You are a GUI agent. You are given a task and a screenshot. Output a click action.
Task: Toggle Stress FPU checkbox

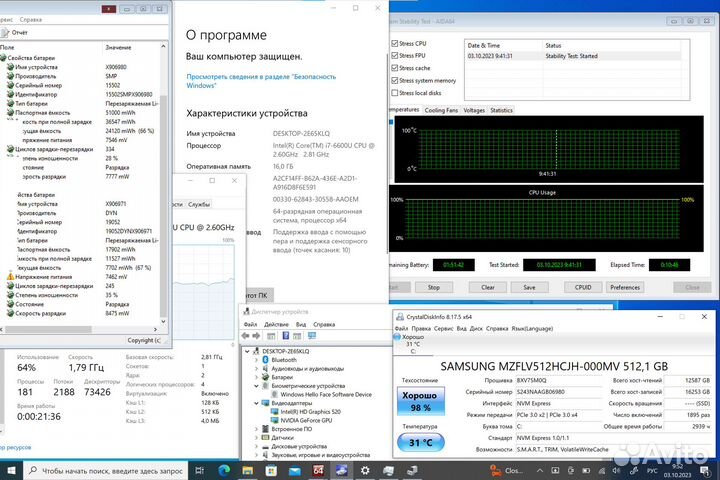tap(394, 55)
